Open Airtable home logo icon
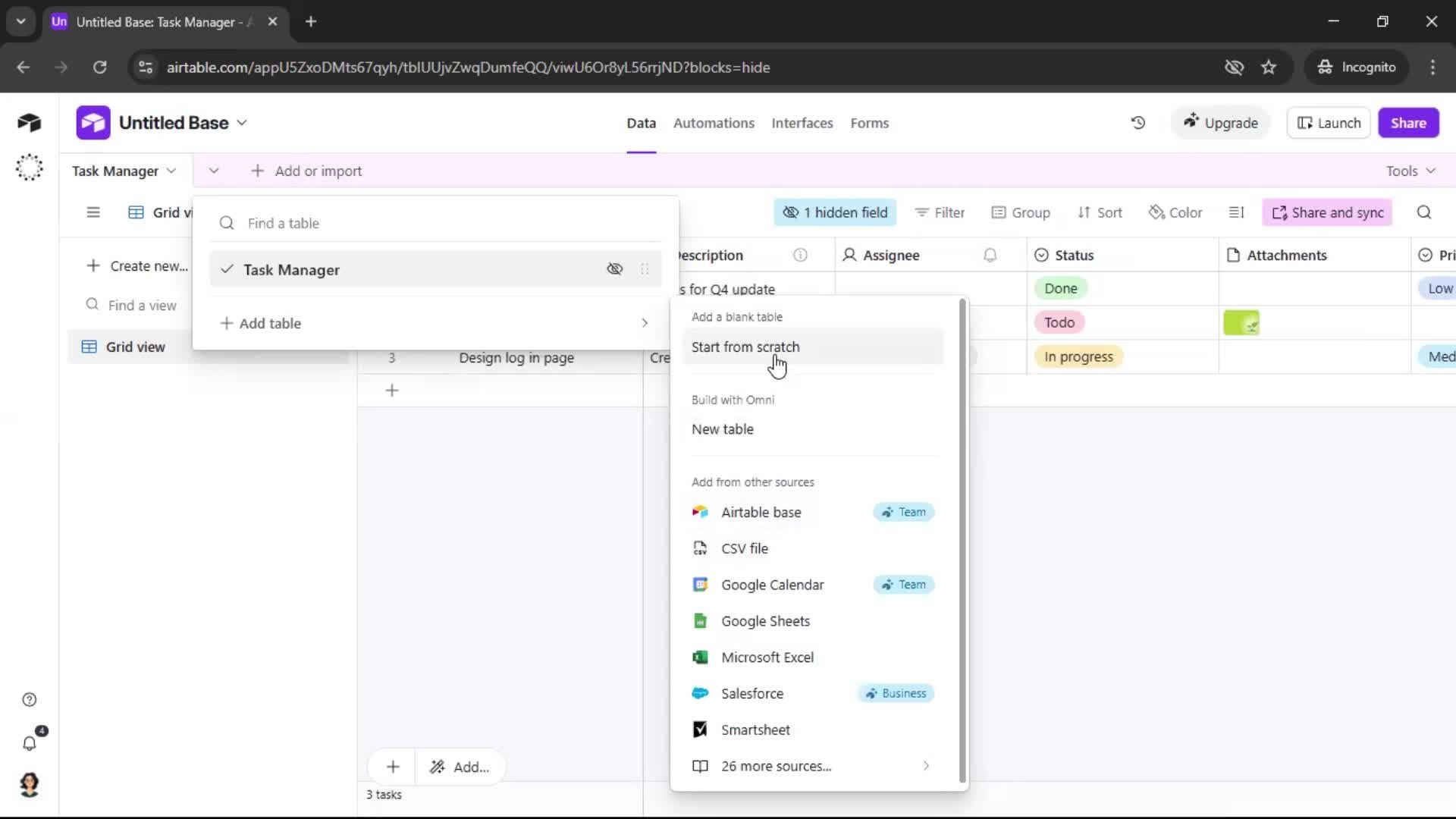The height and width of the screenshot is (819, 1456). pyautogui.click(x=29, y=123)
